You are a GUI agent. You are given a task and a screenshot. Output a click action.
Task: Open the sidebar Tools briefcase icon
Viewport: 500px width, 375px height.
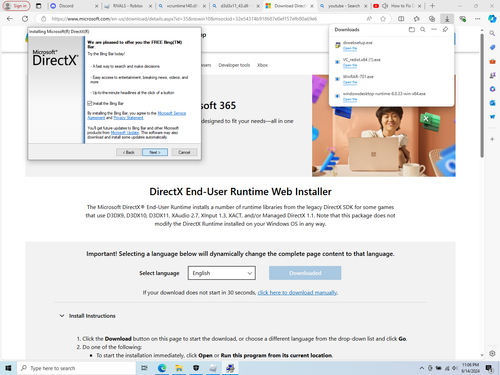492,61
